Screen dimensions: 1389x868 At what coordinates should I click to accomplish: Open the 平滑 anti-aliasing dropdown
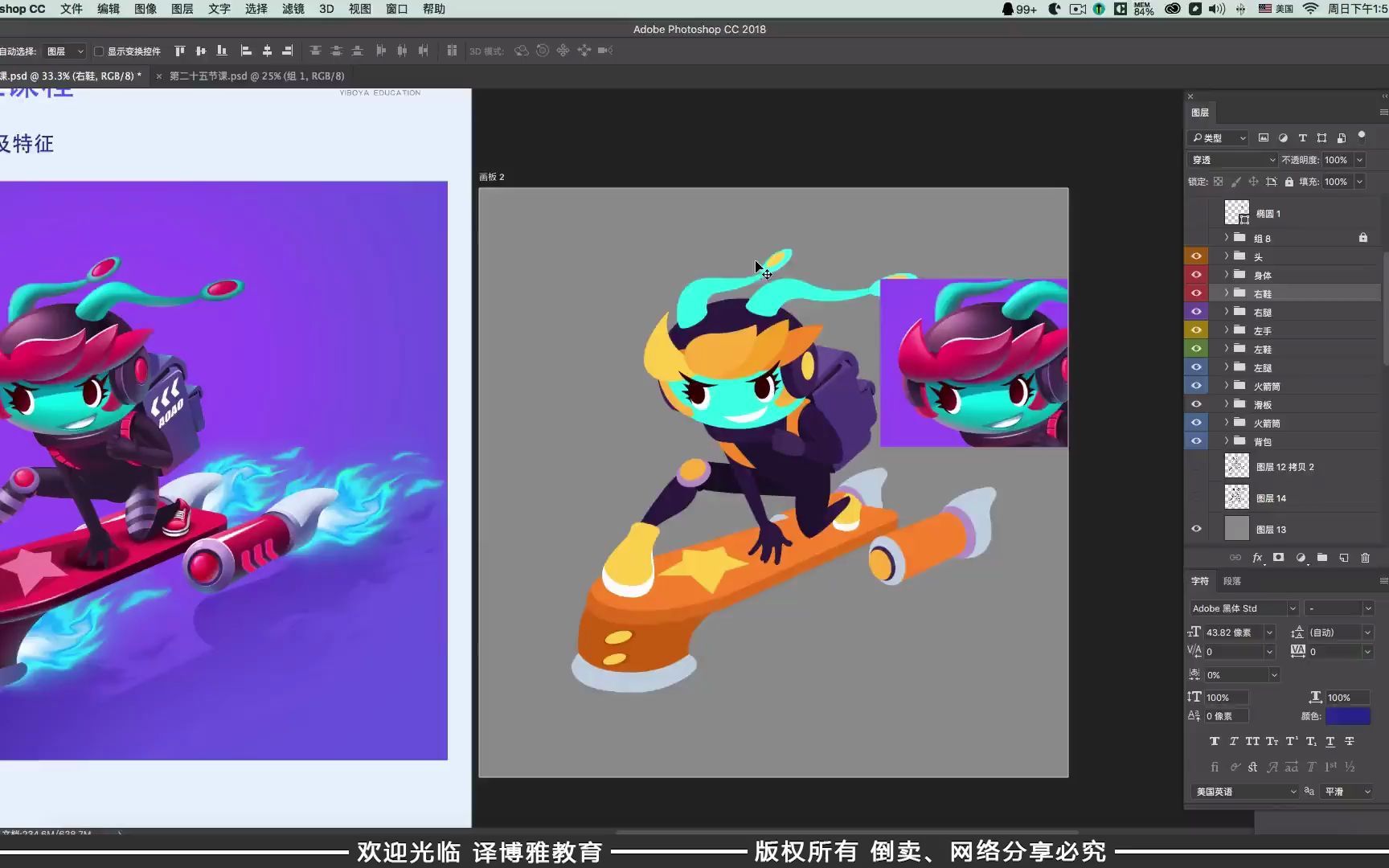[1348, 792]
